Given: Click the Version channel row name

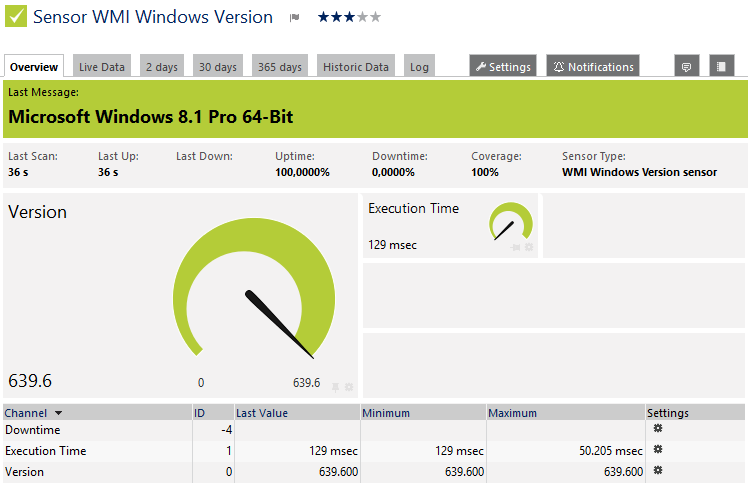Looking at the screenshot, I should [24, 472].
